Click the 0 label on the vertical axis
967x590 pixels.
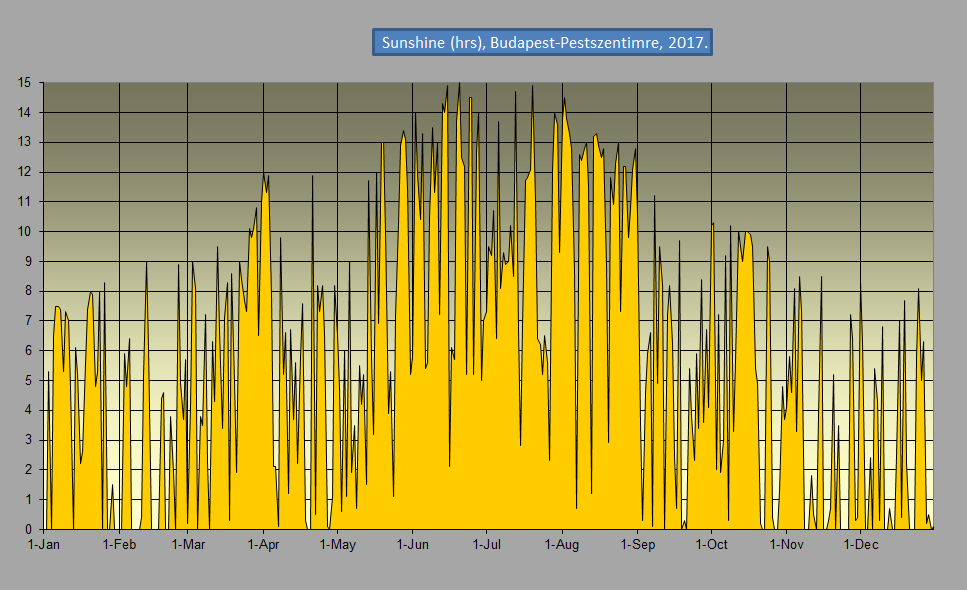pyautogui.click(x=30, y=529)
